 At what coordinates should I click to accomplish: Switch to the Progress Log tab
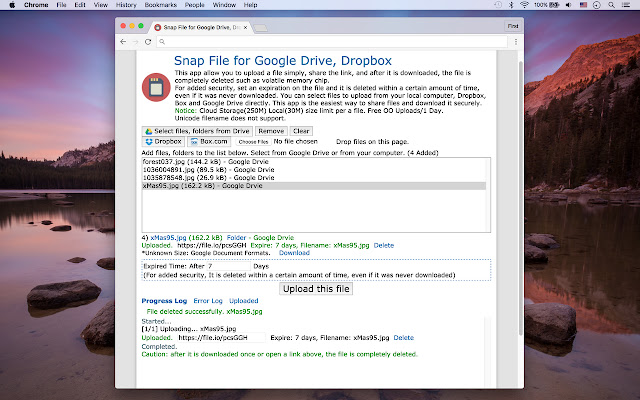click(164, 301)
